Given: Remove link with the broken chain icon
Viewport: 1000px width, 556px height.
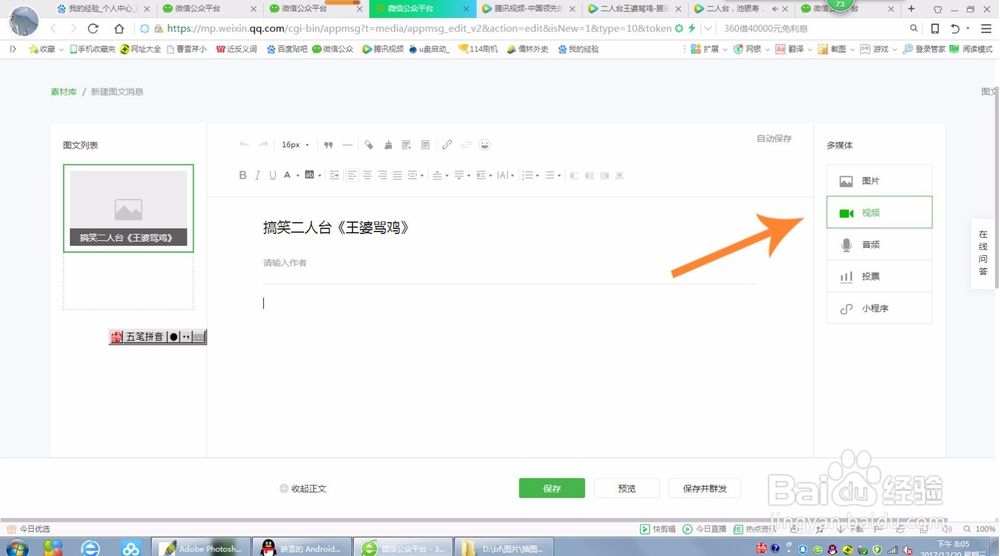Looking at the screenshot, I should [466, 145].
